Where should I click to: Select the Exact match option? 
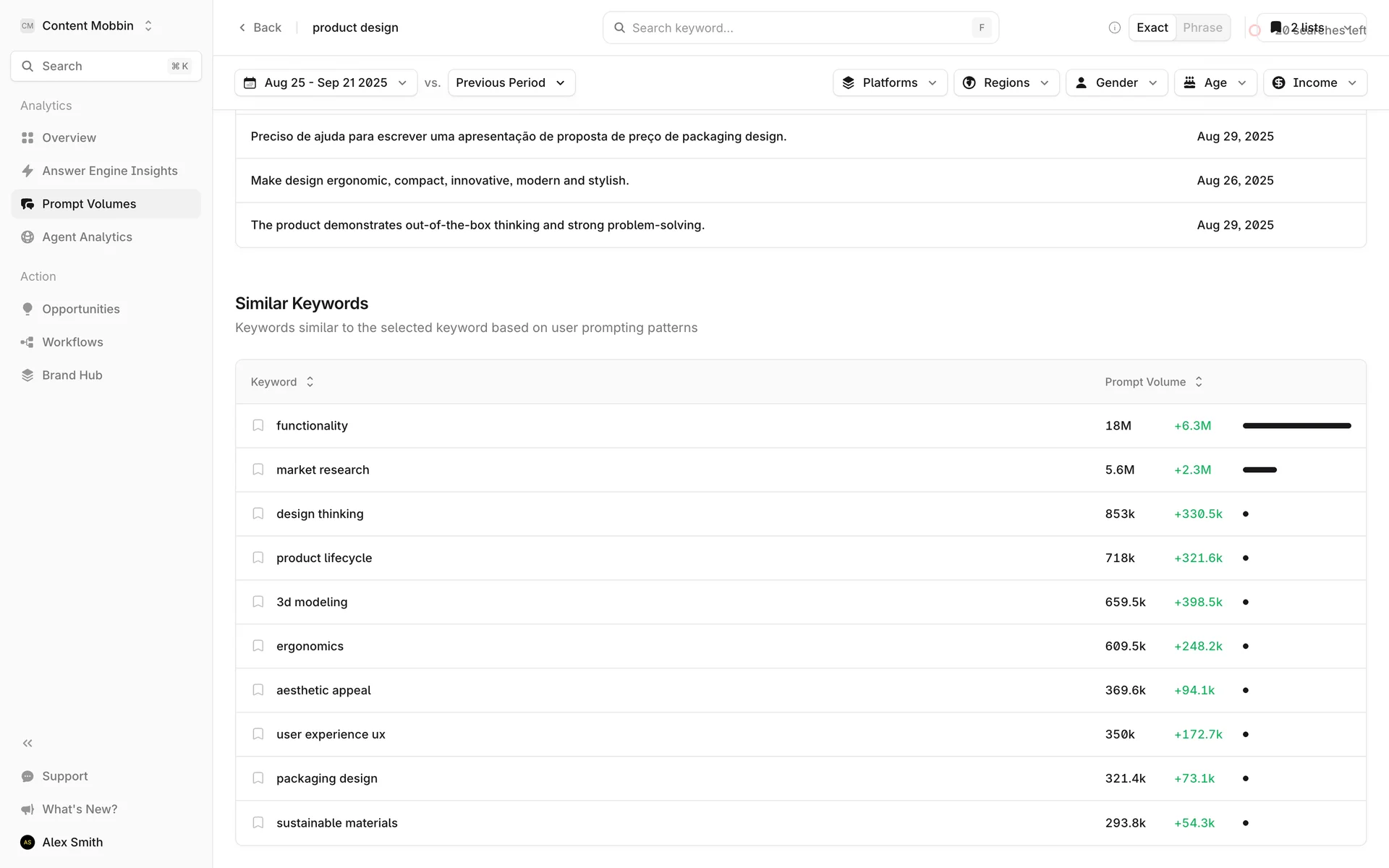(x=1152, y=27)
